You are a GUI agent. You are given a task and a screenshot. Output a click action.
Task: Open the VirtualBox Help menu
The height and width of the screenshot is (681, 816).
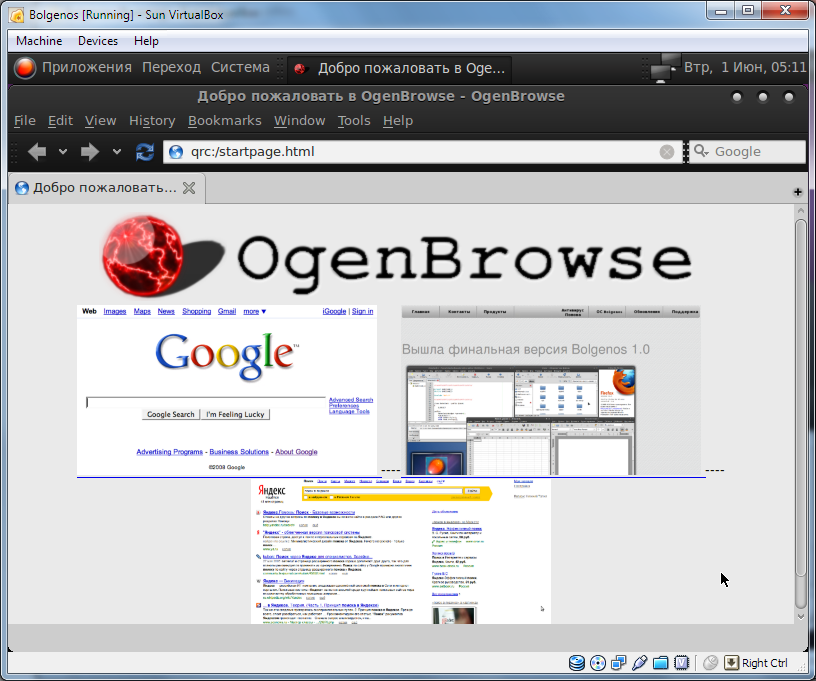pyautogui.click(x=146, y=41)
